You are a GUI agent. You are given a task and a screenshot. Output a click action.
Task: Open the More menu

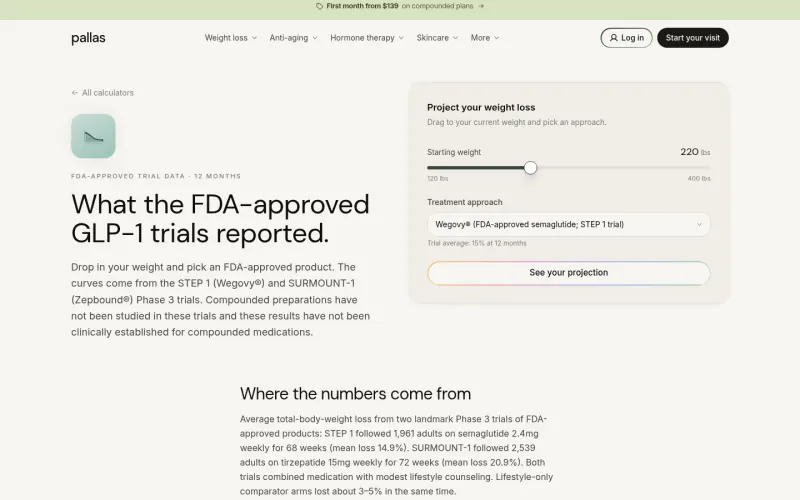tap(485, 38)
